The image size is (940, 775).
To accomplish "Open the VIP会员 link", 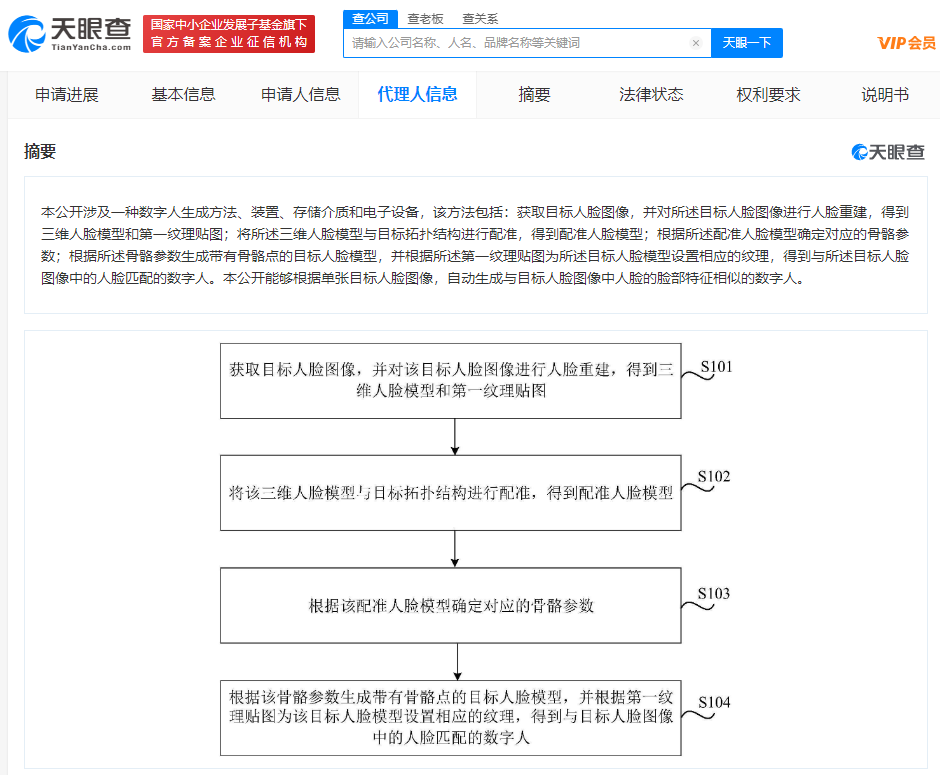I will click(906, 43).
